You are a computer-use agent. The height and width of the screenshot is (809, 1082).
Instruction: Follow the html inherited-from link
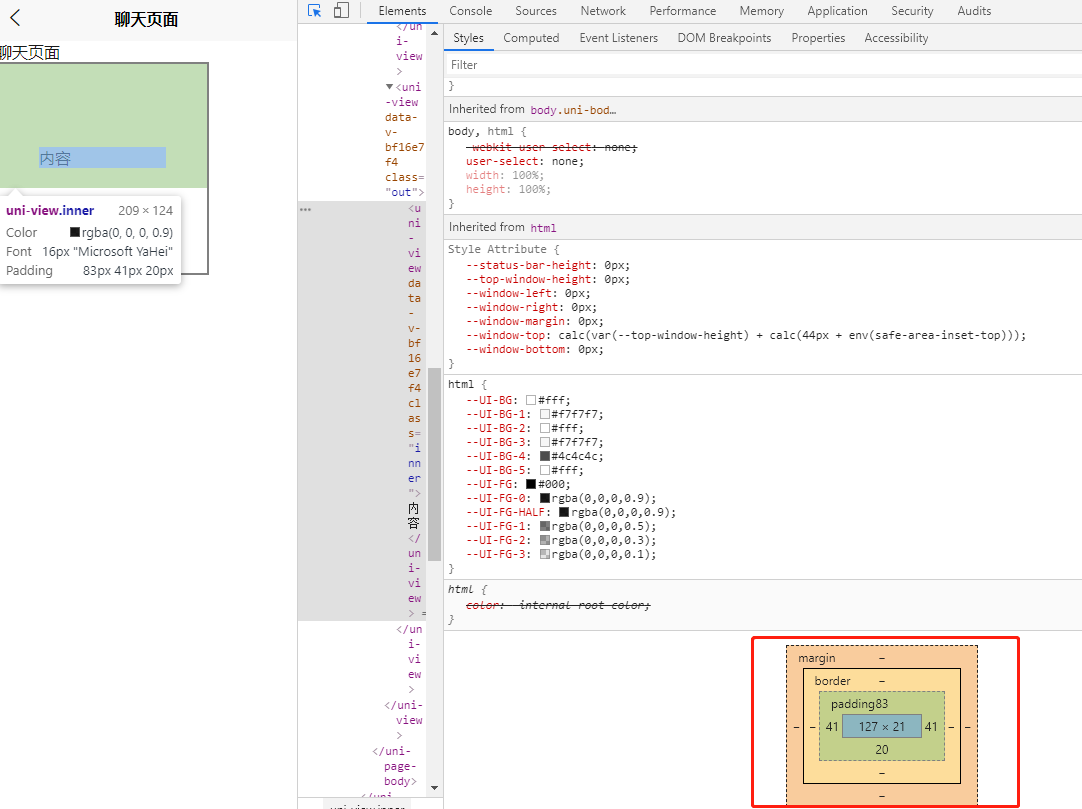tap(543, 228)
